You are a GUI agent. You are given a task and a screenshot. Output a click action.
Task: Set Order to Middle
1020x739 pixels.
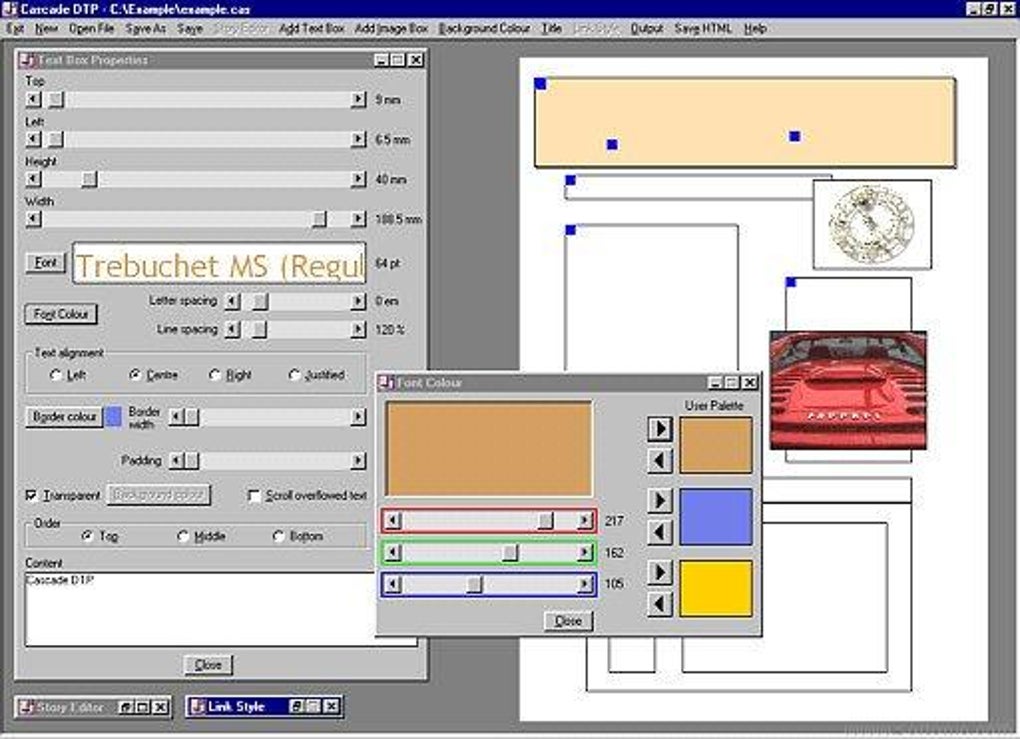click(202, 536)
